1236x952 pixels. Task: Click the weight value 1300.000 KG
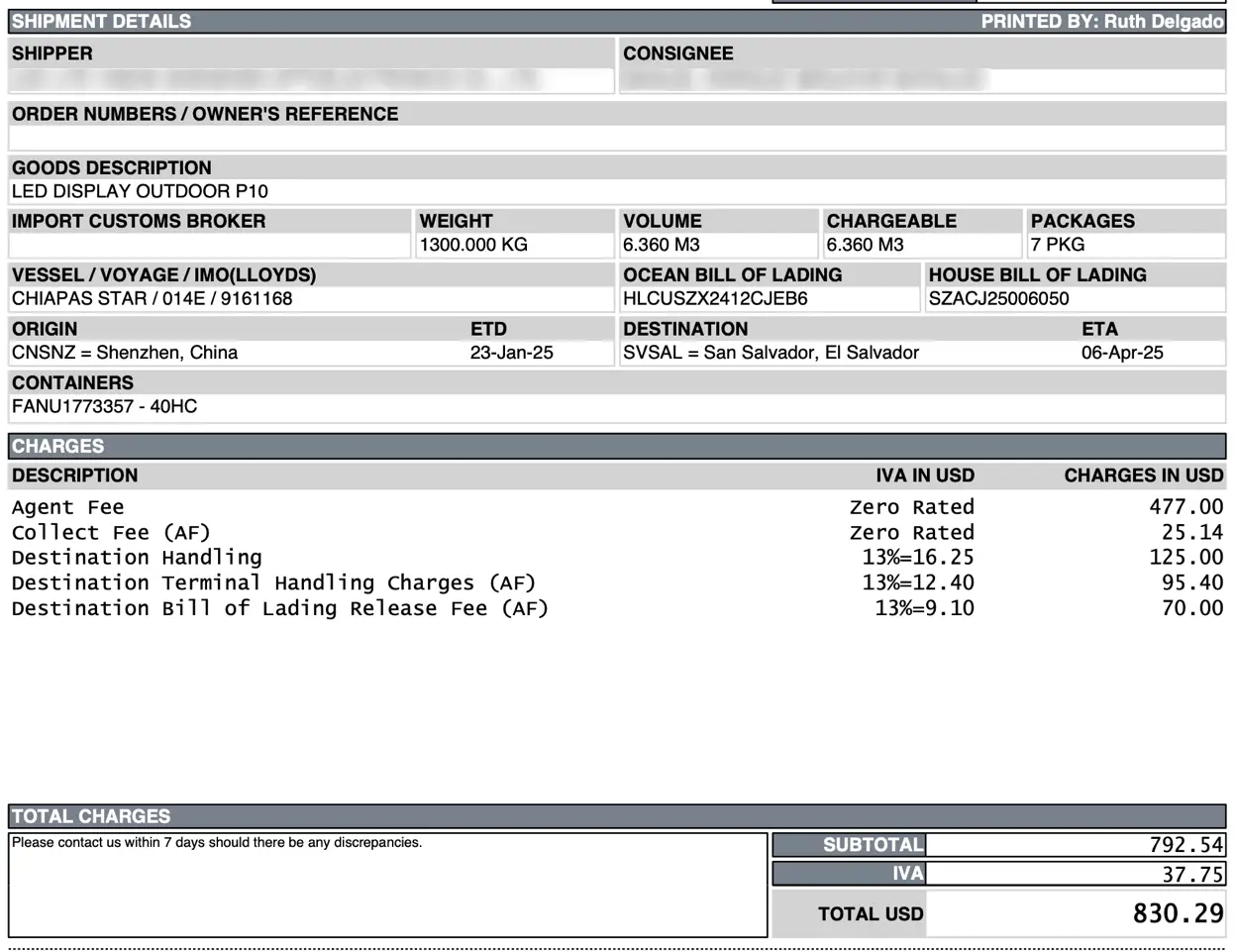[x=473, y=245]
